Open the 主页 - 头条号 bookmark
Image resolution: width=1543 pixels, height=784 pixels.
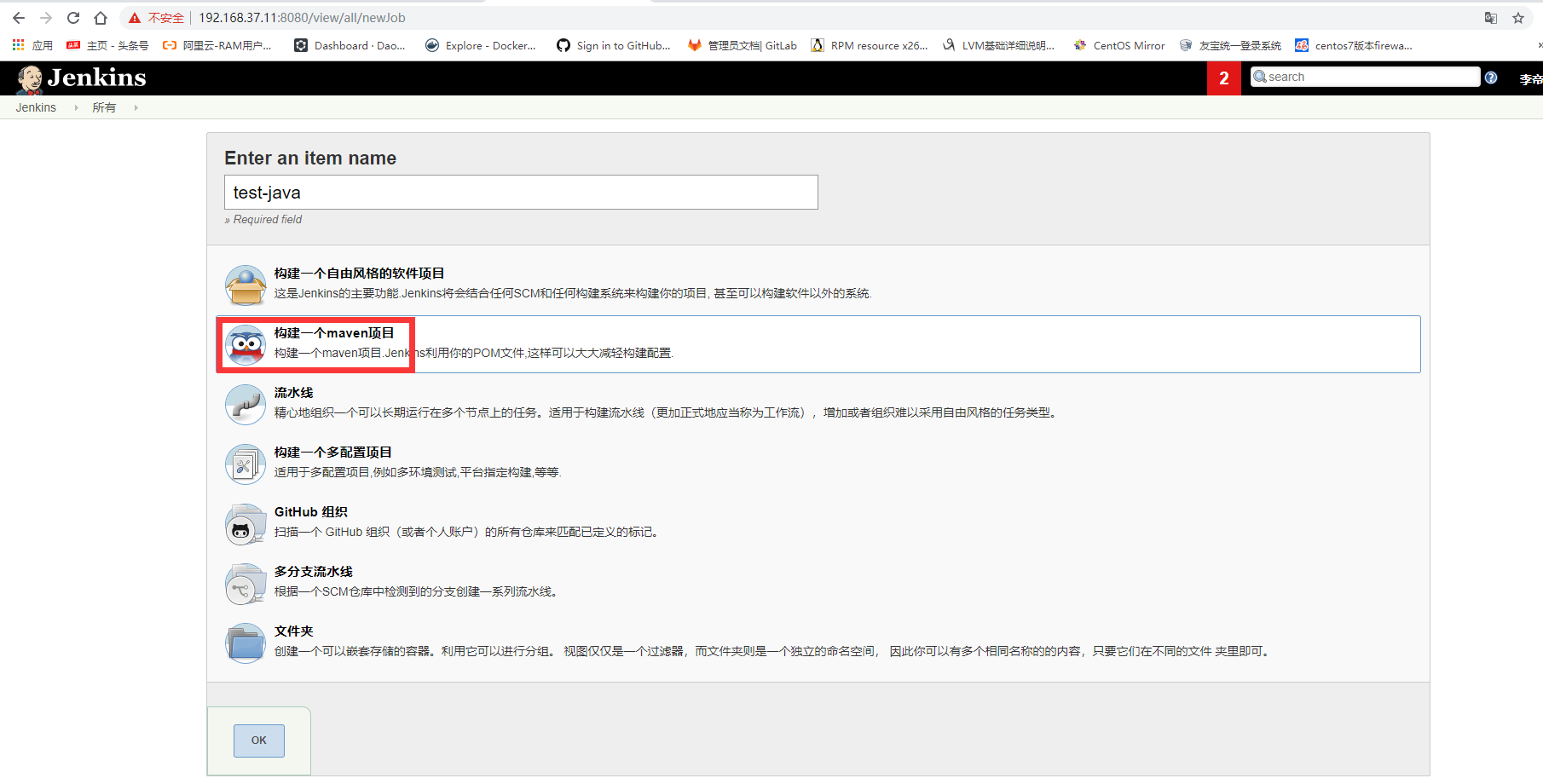107,45
